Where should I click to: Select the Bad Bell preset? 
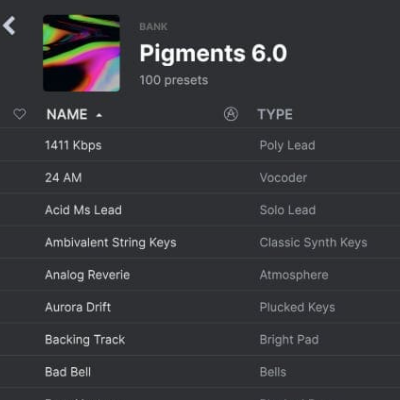200,372
